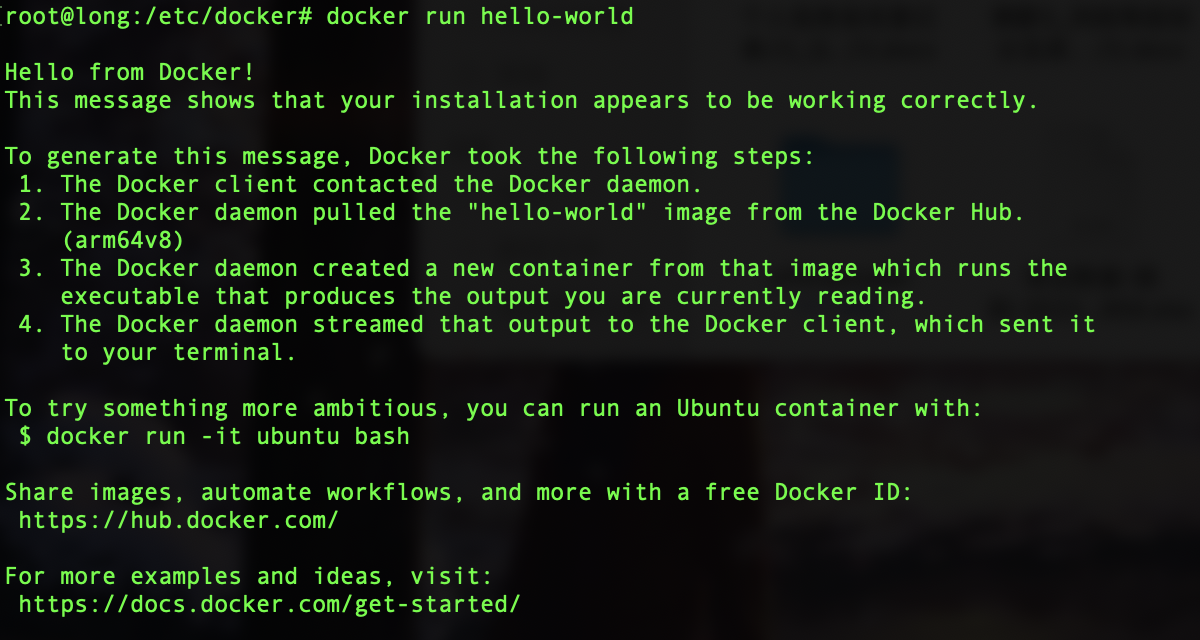1200x640 pixels.
Task: Click the "To try something more ambitious" line
Action: click(x=494, y=408)
